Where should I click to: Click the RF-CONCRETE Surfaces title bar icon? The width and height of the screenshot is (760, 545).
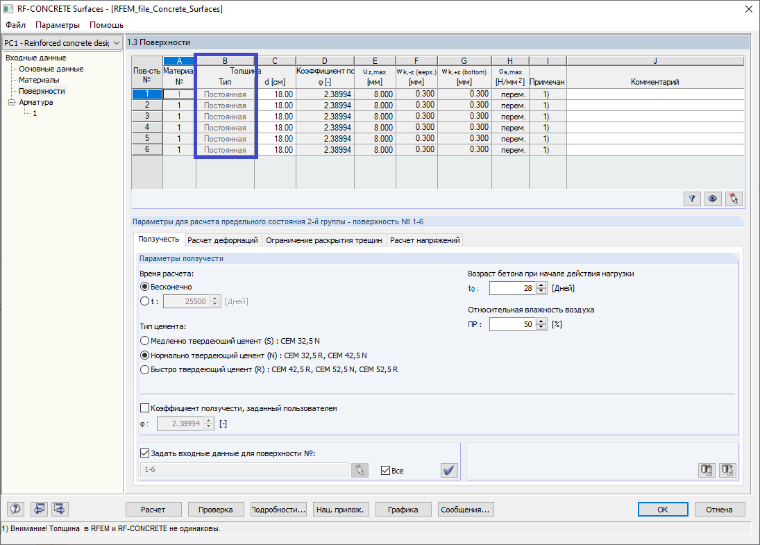(x=8, y=9)
